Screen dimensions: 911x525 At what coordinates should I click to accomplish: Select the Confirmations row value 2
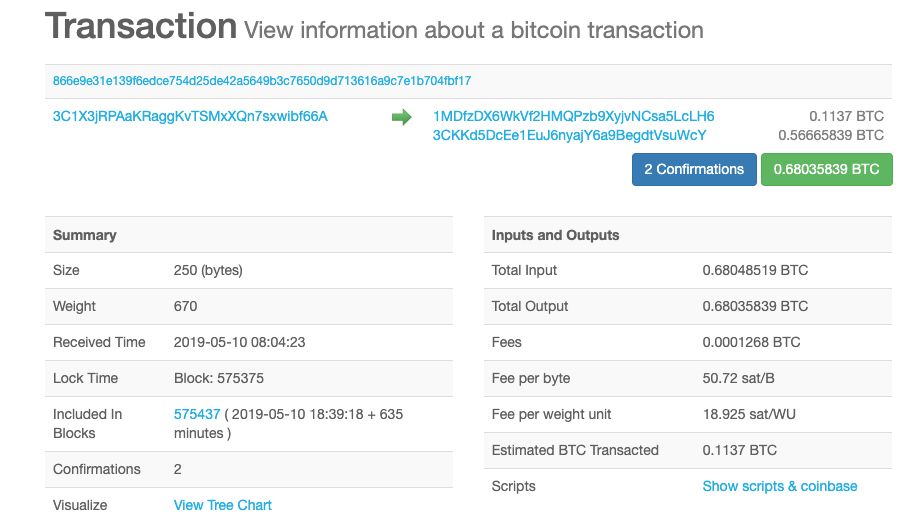point(178,469)
